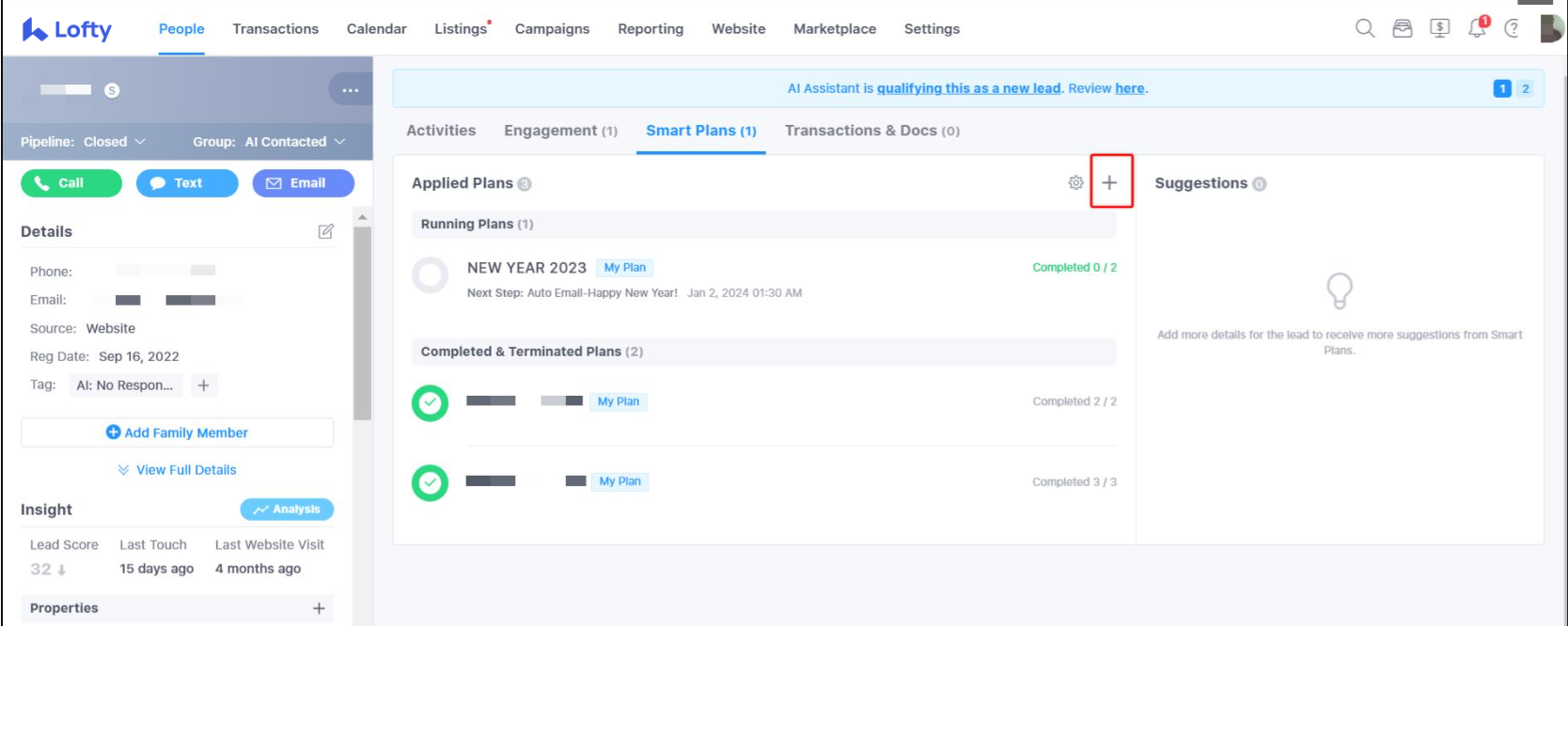1568x752 pixels.
Task: Click the NEW YEAR 2023 progress circle
Action: click(x=431, y=275)
